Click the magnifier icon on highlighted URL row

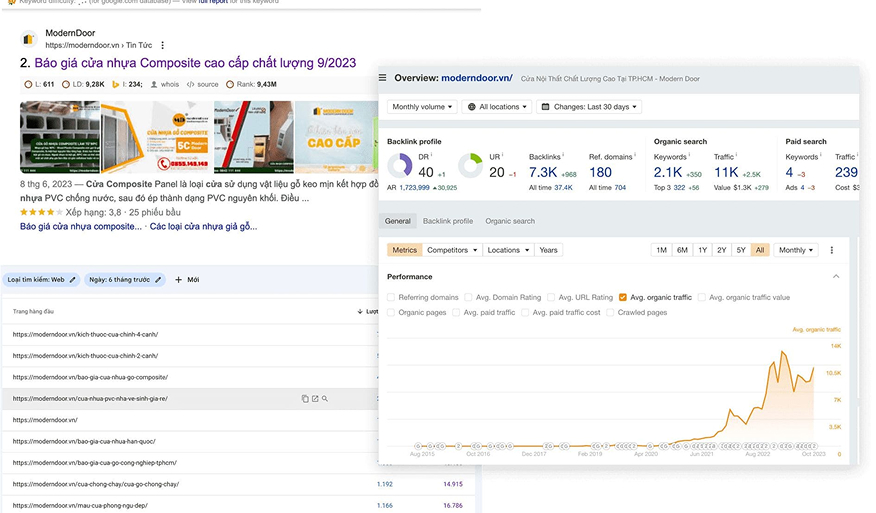pyautogui.click(x=325, y=398)
